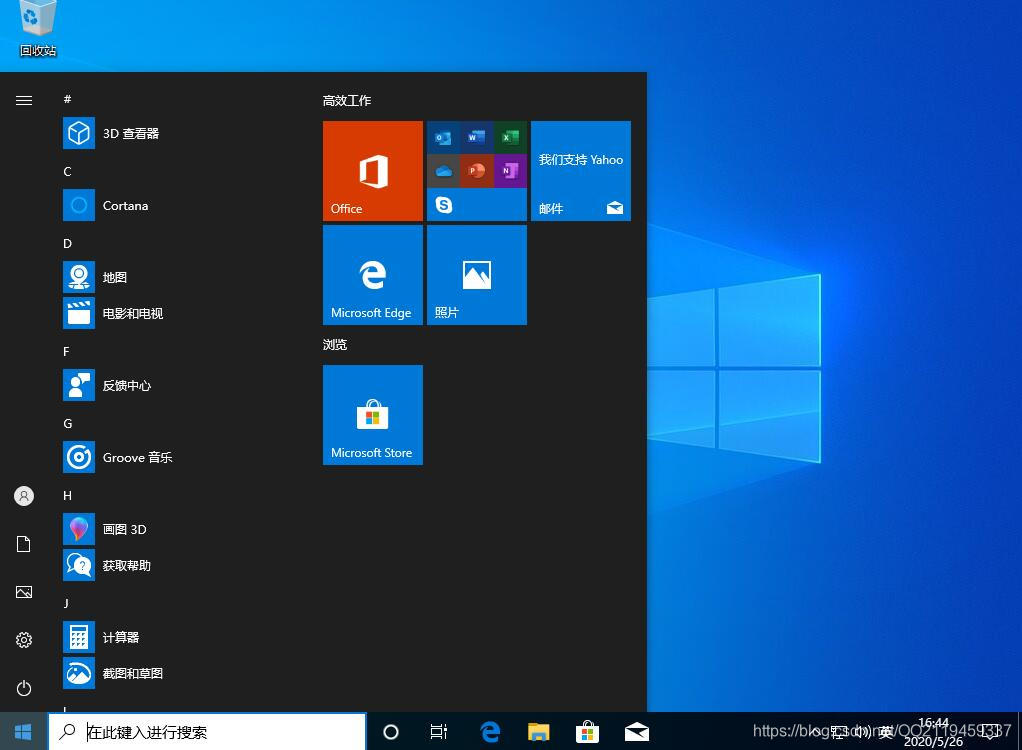Viewport: 1022px width, 750px height.
Task: Open the 照片 (Photos) tile
Action: (476, 275)
